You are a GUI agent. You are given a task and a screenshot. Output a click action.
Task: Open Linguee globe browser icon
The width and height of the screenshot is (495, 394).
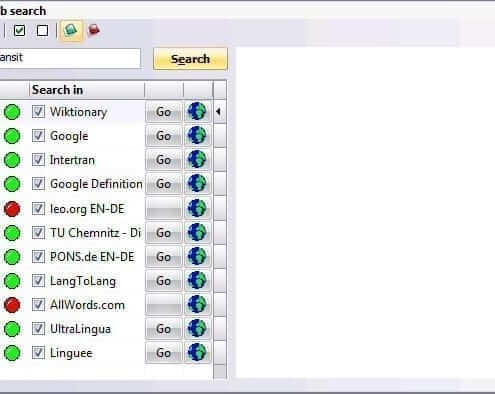(x=197, y=352)
